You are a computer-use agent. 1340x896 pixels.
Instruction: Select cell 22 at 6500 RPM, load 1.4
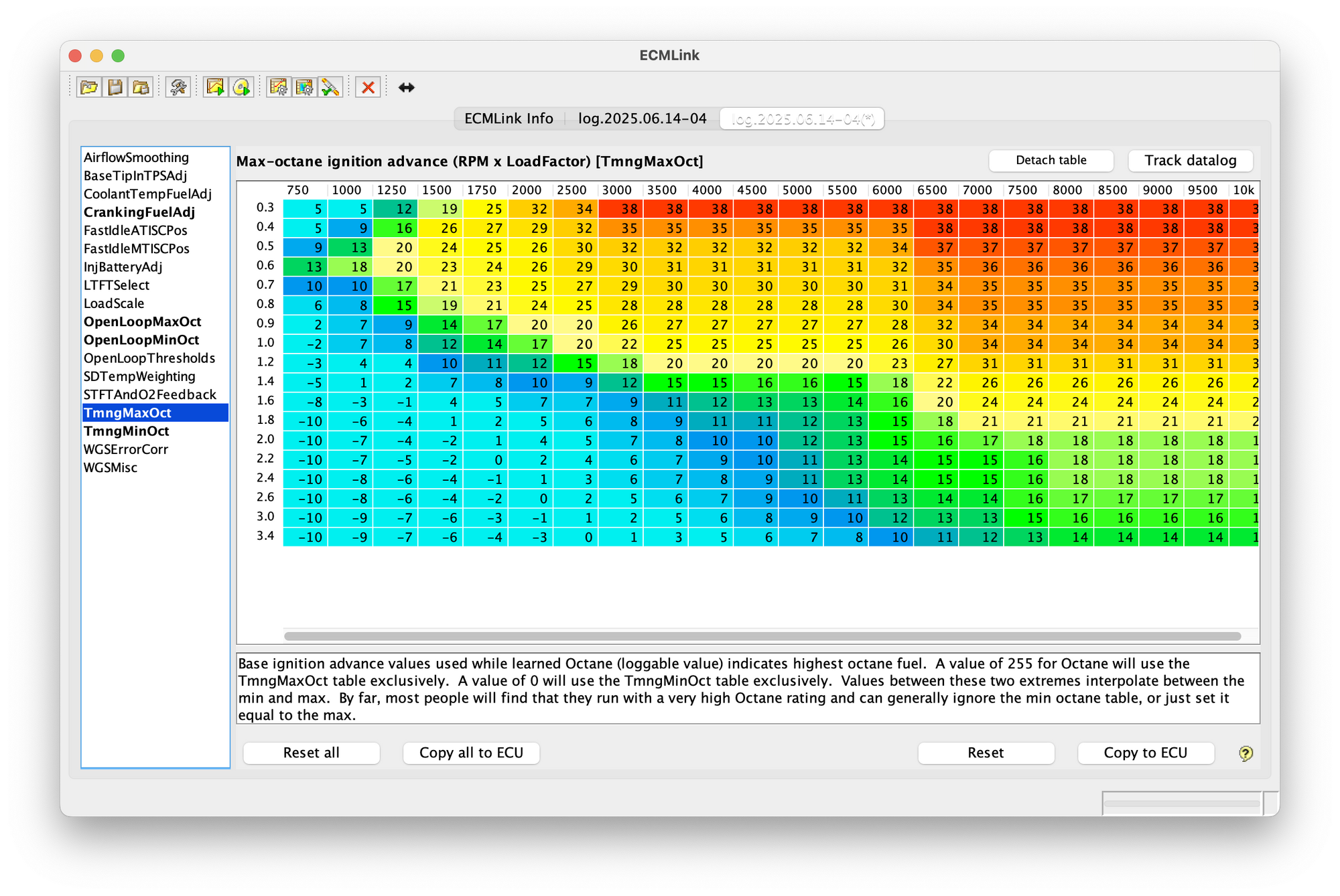[936, 382]
